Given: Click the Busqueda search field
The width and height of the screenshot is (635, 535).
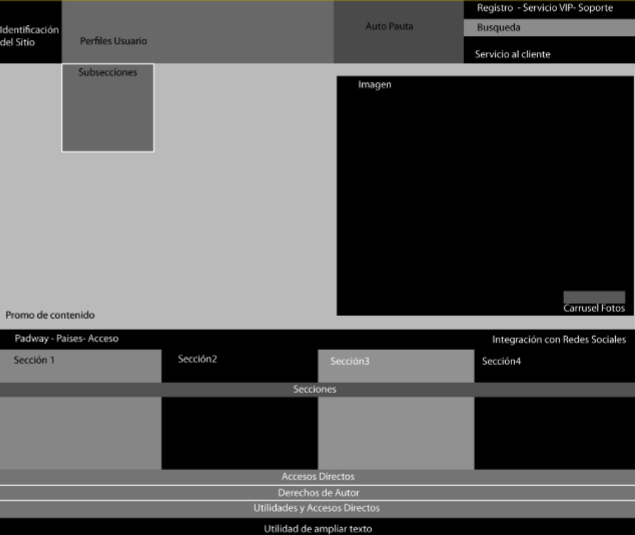Looking at the screenshot, I should pos(549,28).
